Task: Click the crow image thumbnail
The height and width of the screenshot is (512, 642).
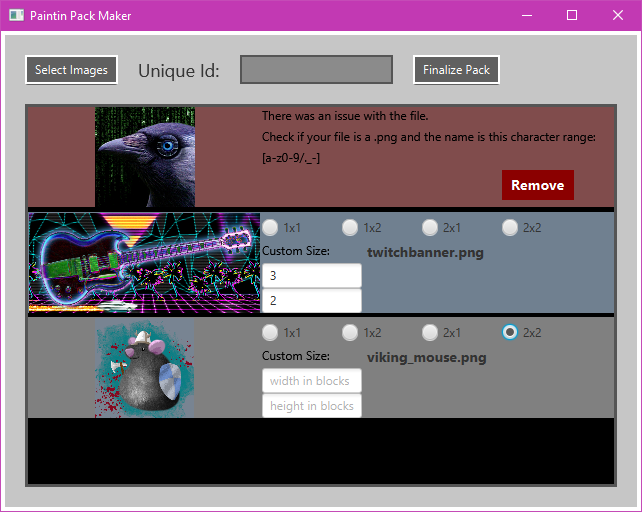Action: [x=145, y=157]
